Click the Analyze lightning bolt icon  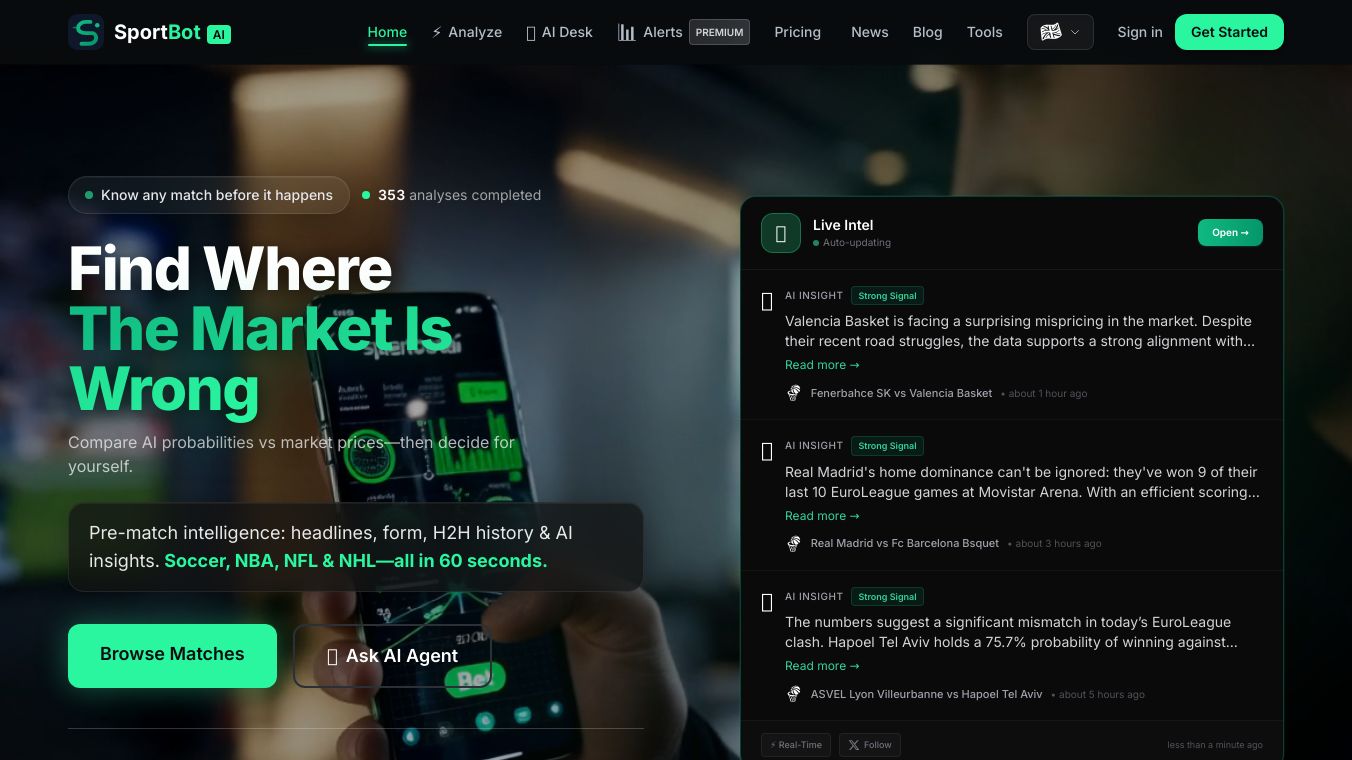(437, 32)
